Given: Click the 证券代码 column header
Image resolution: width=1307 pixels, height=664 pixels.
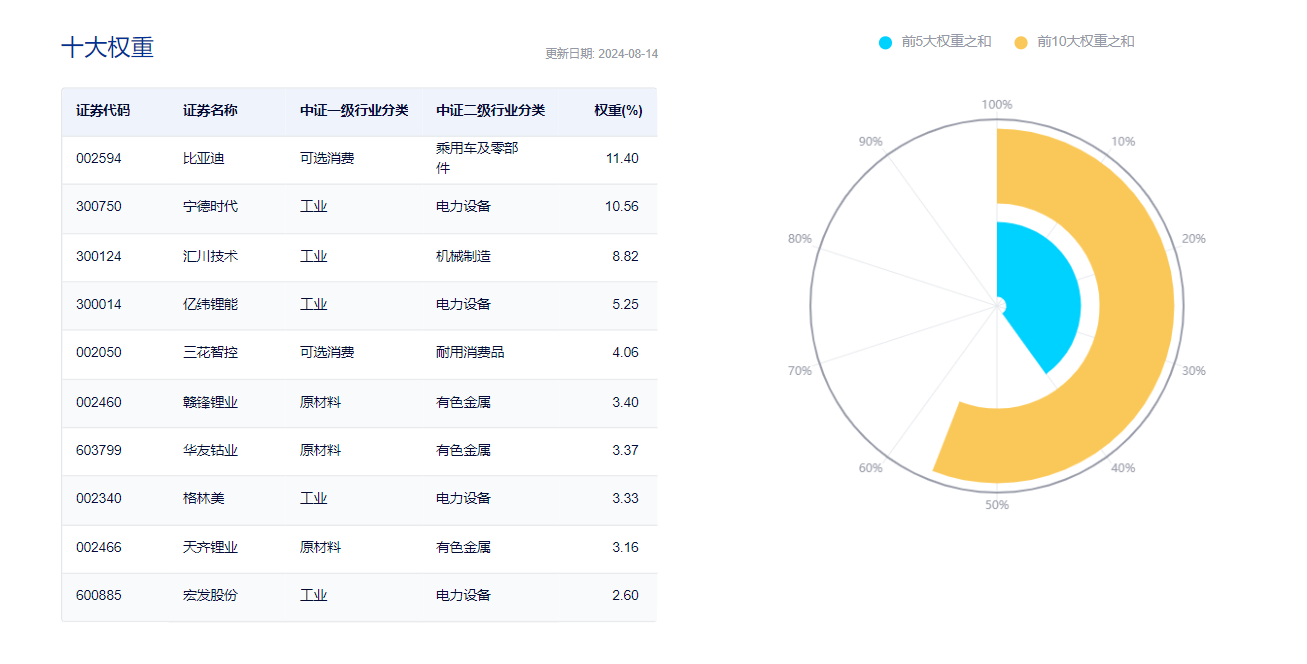Looking at the screenshot, I should [103, 111].
